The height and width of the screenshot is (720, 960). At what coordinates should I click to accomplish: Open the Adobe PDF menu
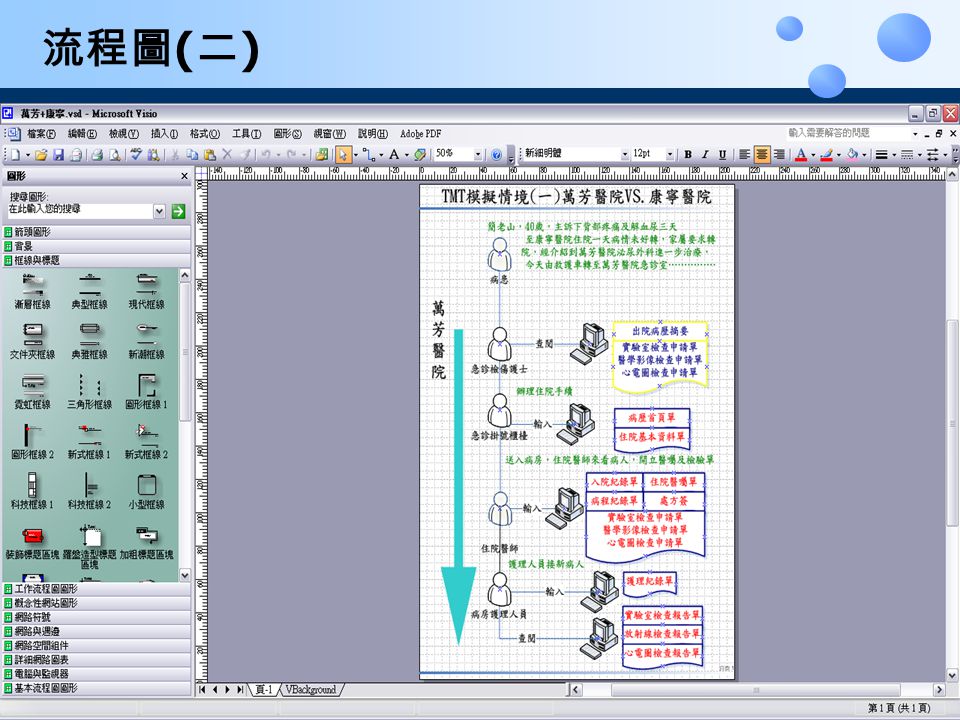421,133
